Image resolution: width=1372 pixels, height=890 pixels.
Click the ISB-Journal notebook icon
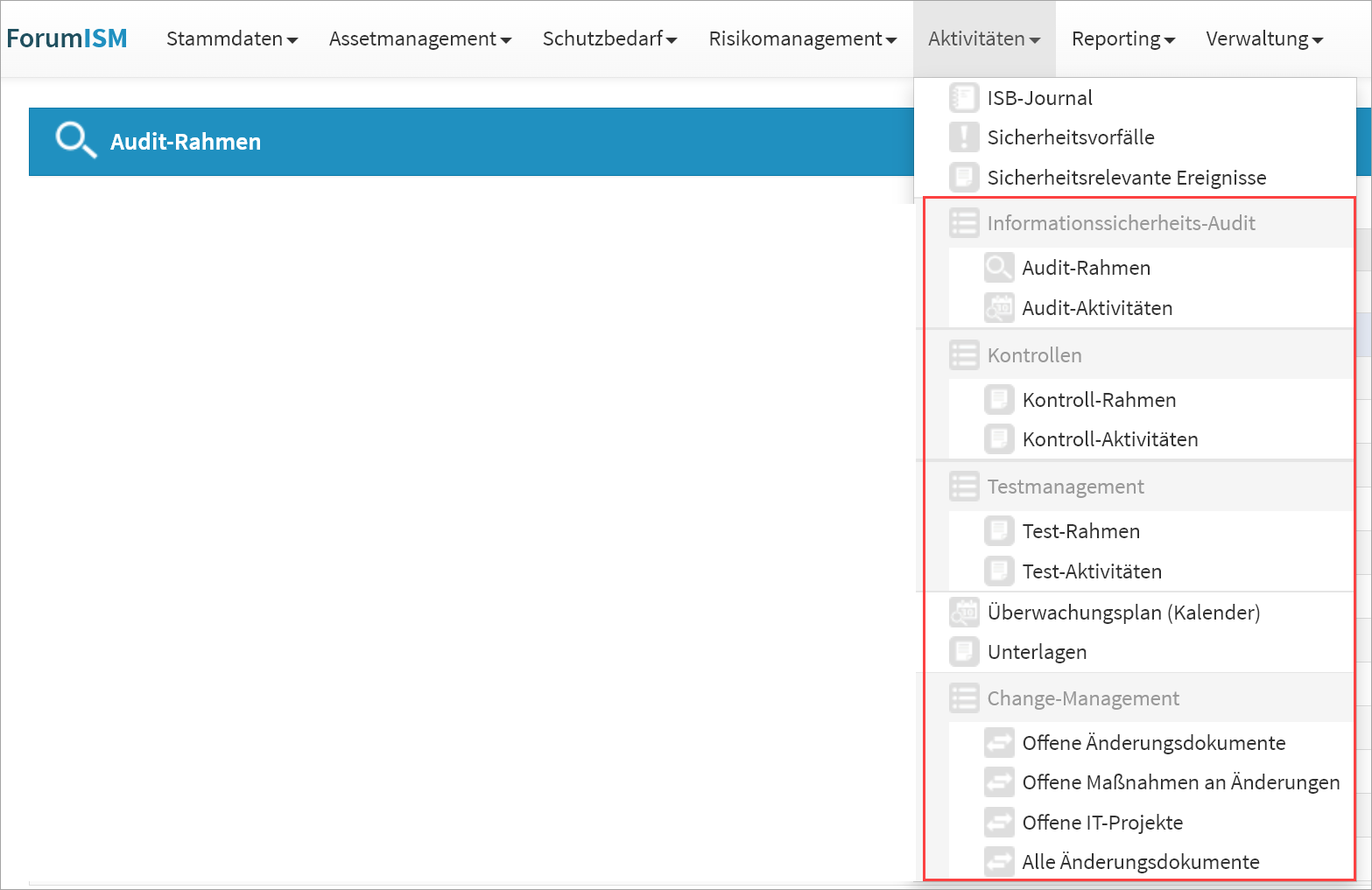click(x=963, y=98)
